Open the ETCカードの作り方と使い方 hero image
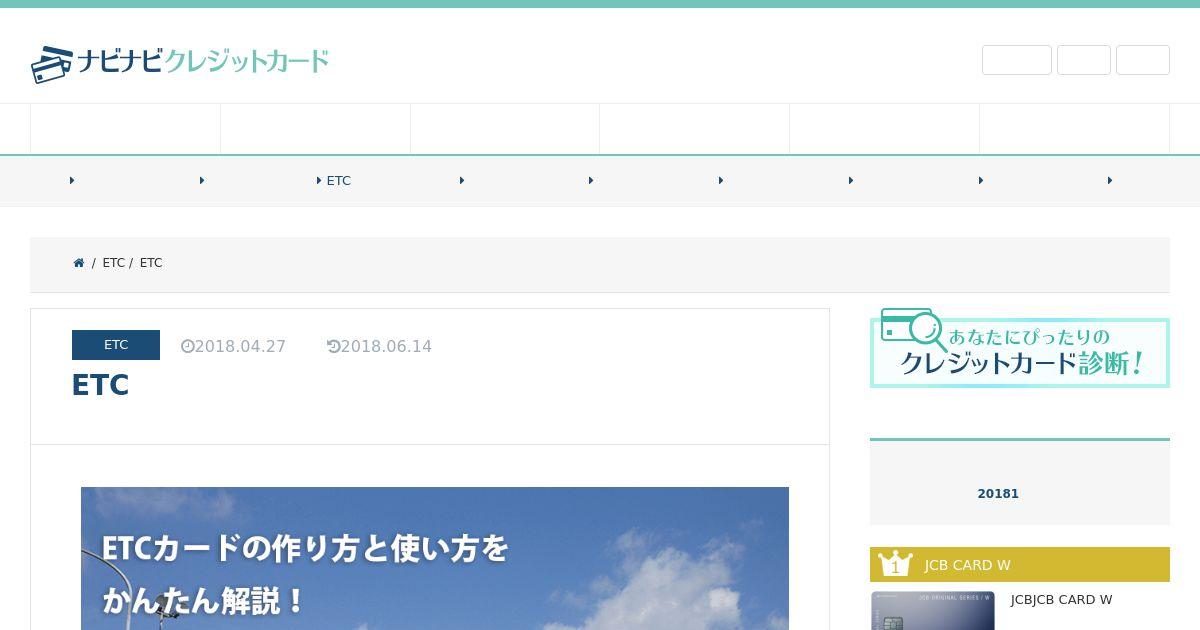1200x630 pixels. click(435, 558)
